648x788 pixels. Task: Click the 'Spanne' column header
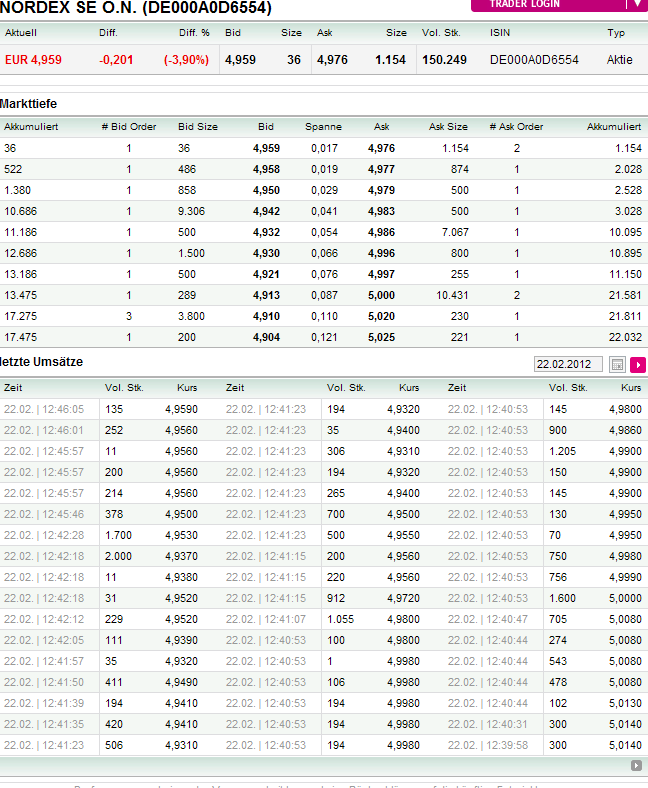pyautogui.click(x=323, y=127)
